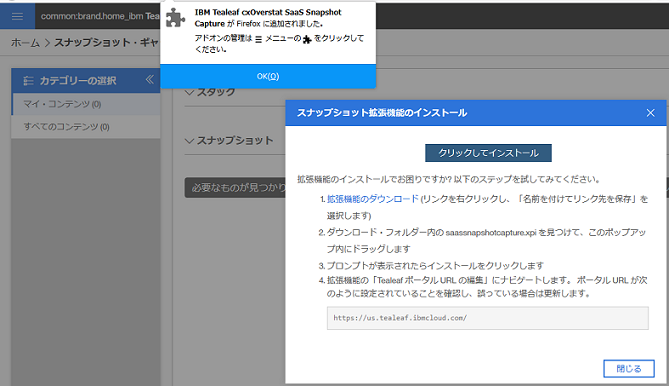Click the portal URL field https://us.tealeaf.ibmcloud.com/
Viewport: 669px width, 386px height.
(x=488, y=318)
